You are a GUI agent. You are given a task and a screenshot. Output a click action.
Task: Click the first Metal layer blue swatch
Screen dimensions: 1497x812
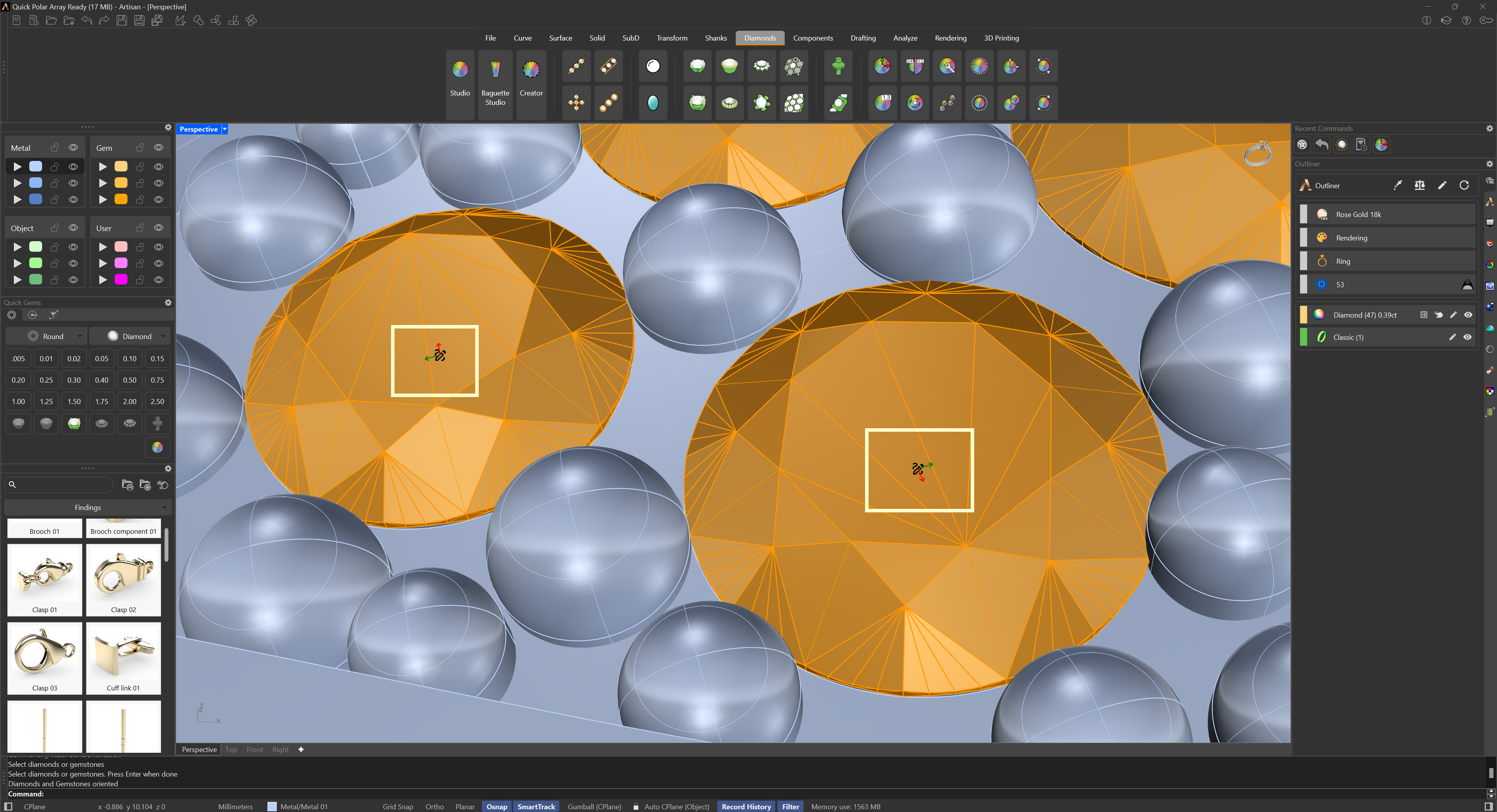pyautogui.click(x=35, y=167)
